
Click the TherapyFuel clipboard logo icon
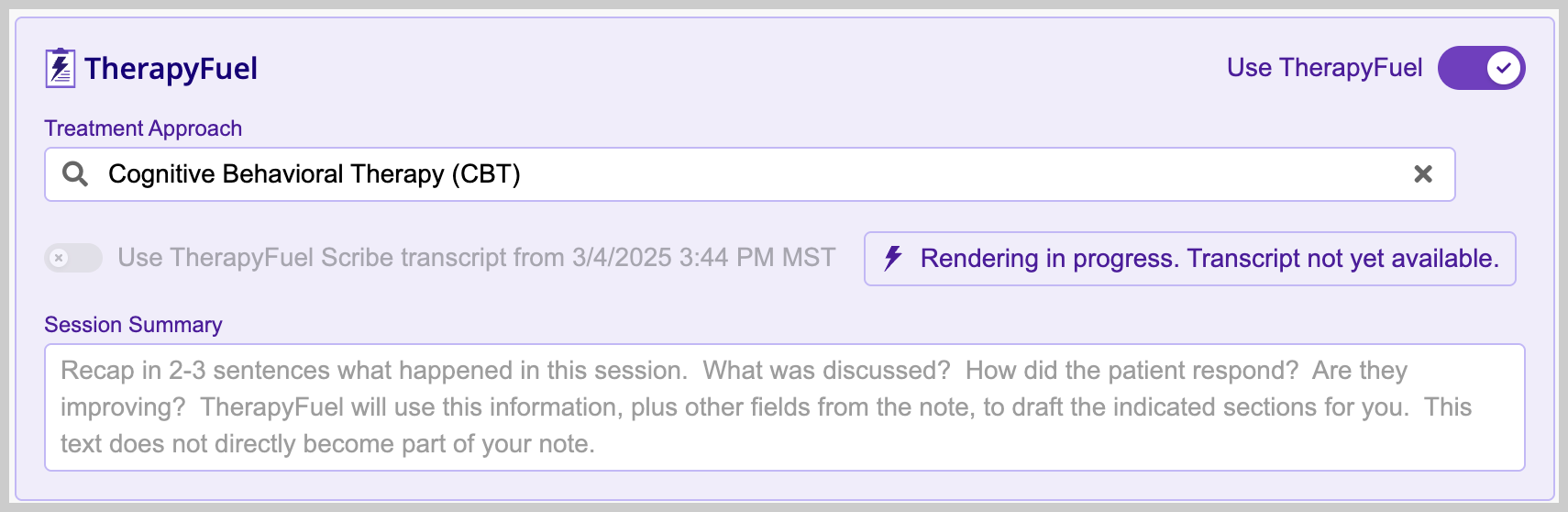(61, 69)
